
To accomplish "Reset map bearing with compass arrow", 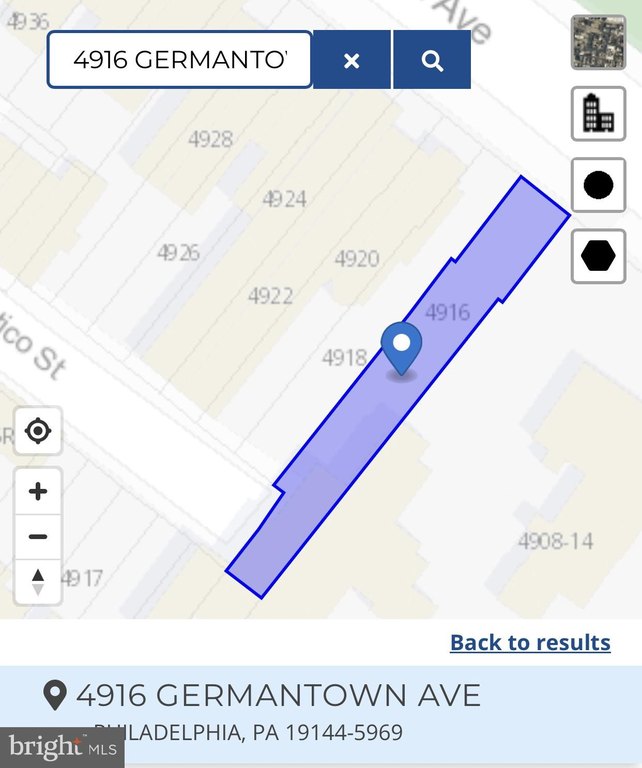I will click(x=38, y=582).
